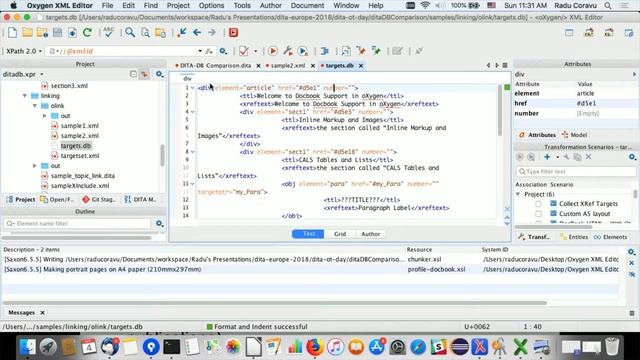This screenshot has width=640, height=360.
Task: Switch editor to Text mode
Action: pyautogui.click(x=308, y=234)
